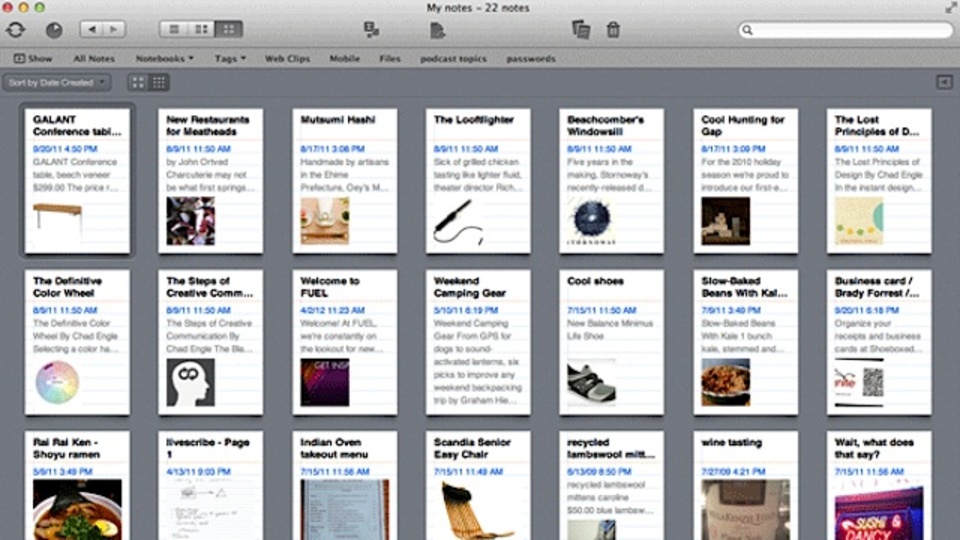Click the new notebook icon in toolbar
This screenshot has height=540, width=960.
click(x=371, y=29)
